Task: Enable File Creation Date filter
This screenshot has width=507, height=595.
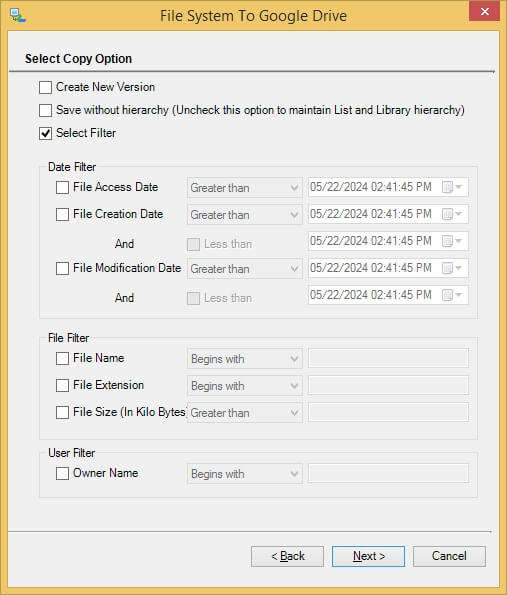Action: (x=62, y=214)
